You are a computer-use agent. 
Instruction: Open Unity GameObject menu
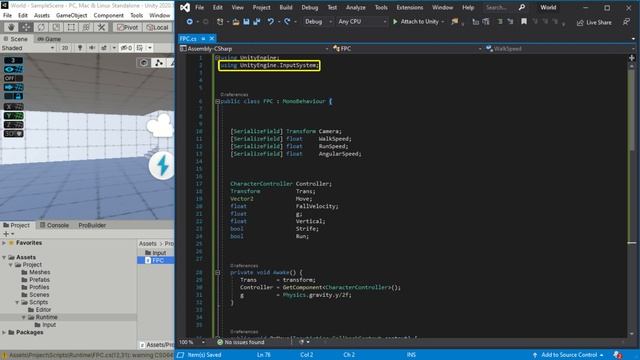pos(71,16)
